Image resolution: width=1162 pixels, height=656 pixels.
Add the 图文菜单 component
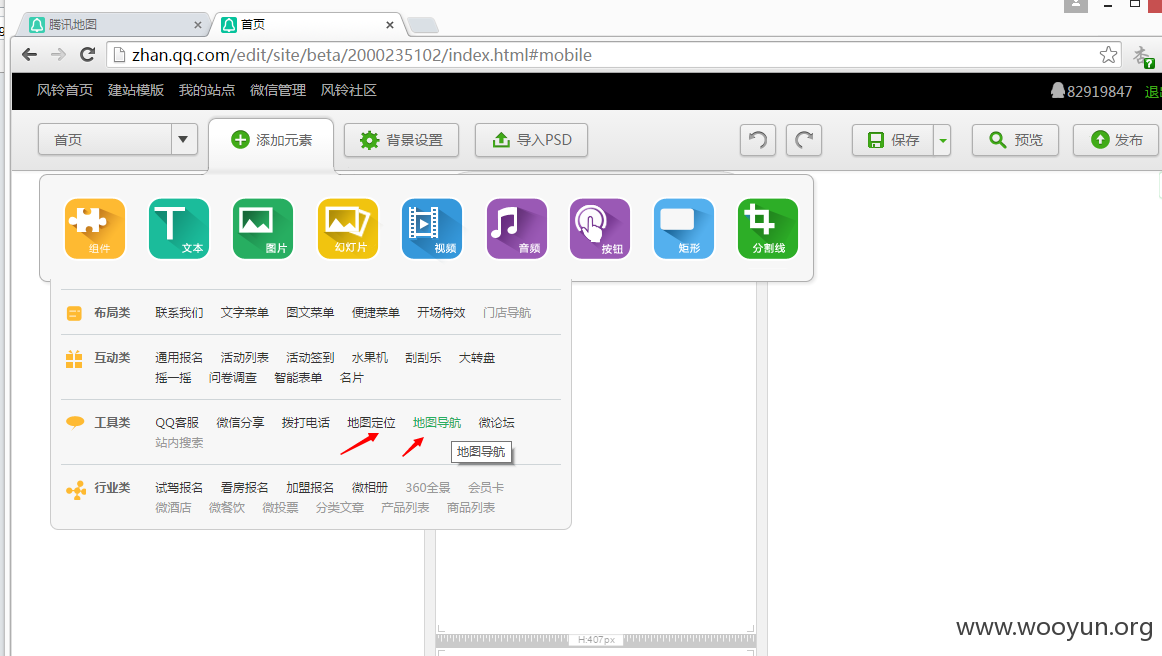click(x=310, y=313)
